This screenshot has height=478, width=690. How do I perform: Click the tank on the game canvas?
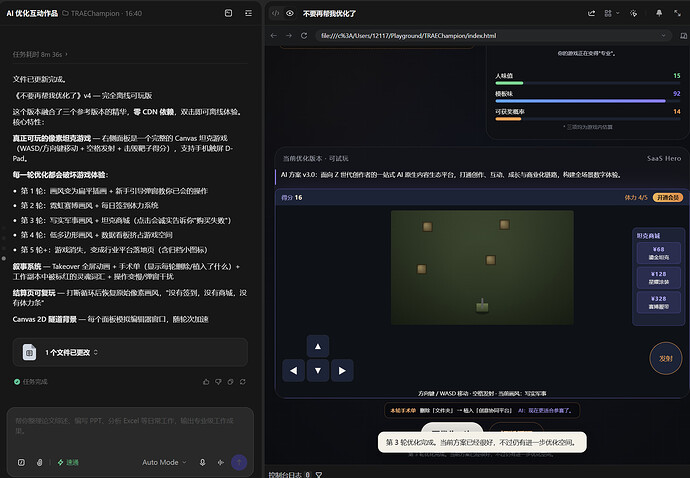point(482,305)
